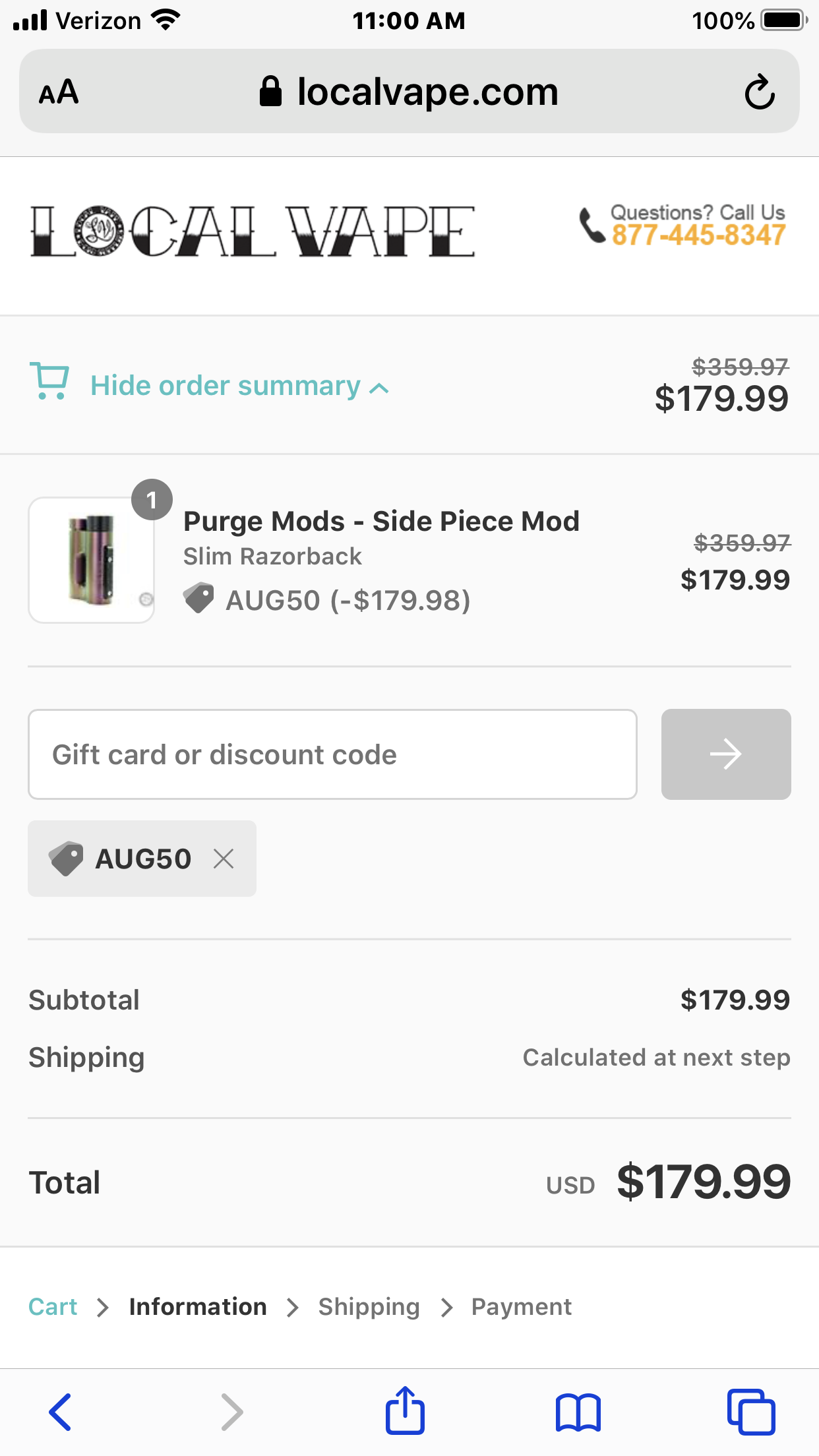Remove the AUG50 discount code
The height and width of the screenshot is (1456, 819).
pos(224,859)
